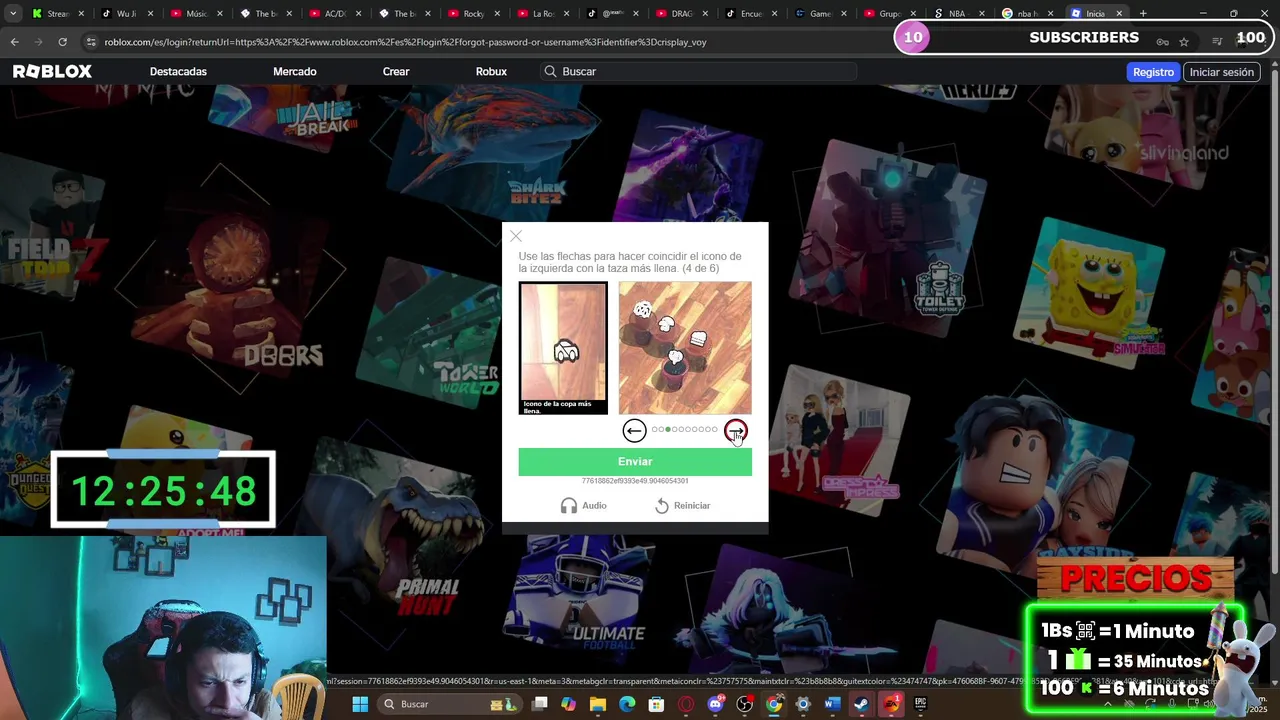The image size is (1280, 720).
Task: Switch to the Audio challenge
Action: click(x=584, y=506)
